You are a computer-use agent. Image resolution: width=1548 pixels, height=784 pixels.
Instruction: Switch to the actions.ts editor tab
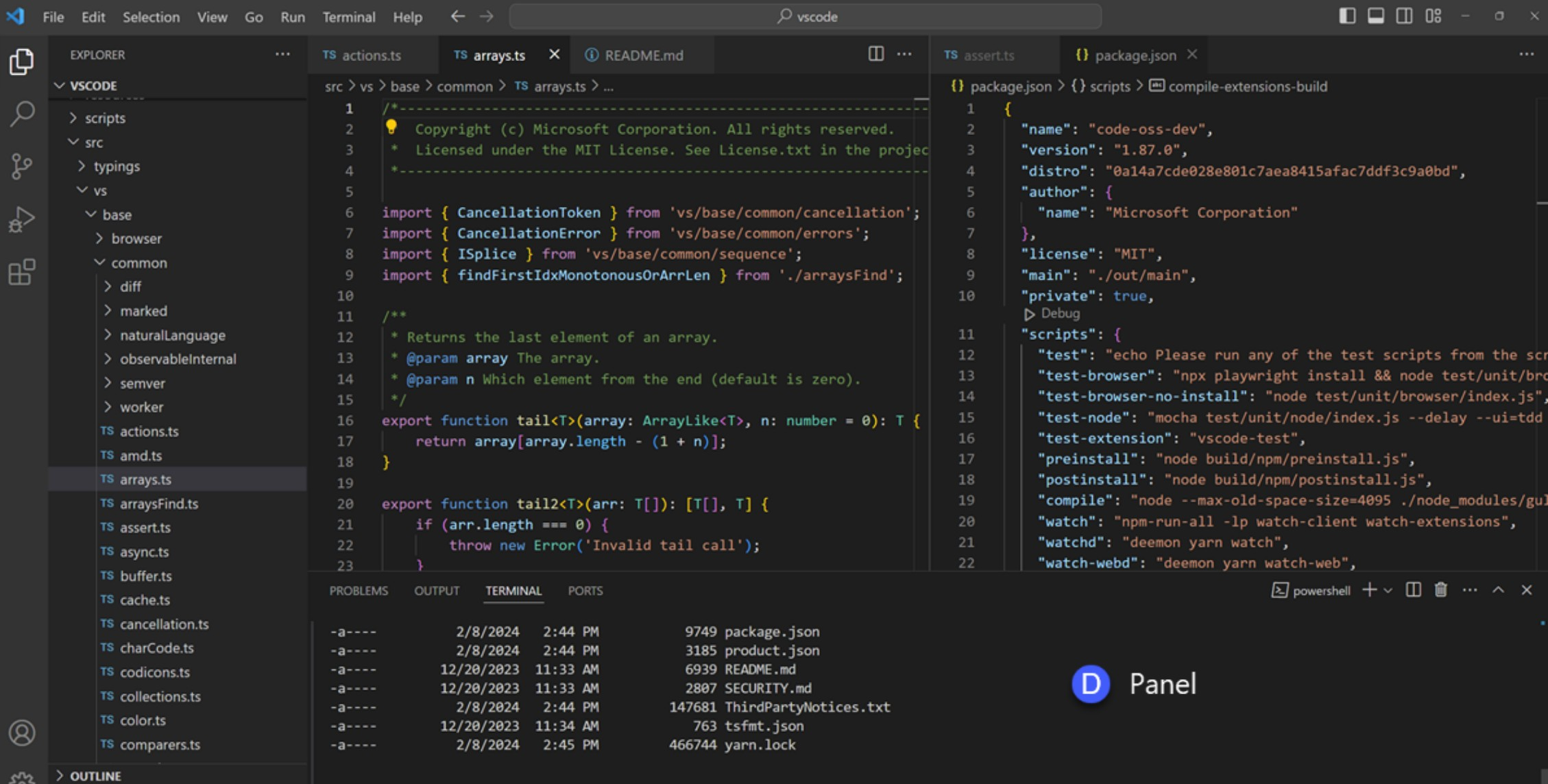click(373, 55)
